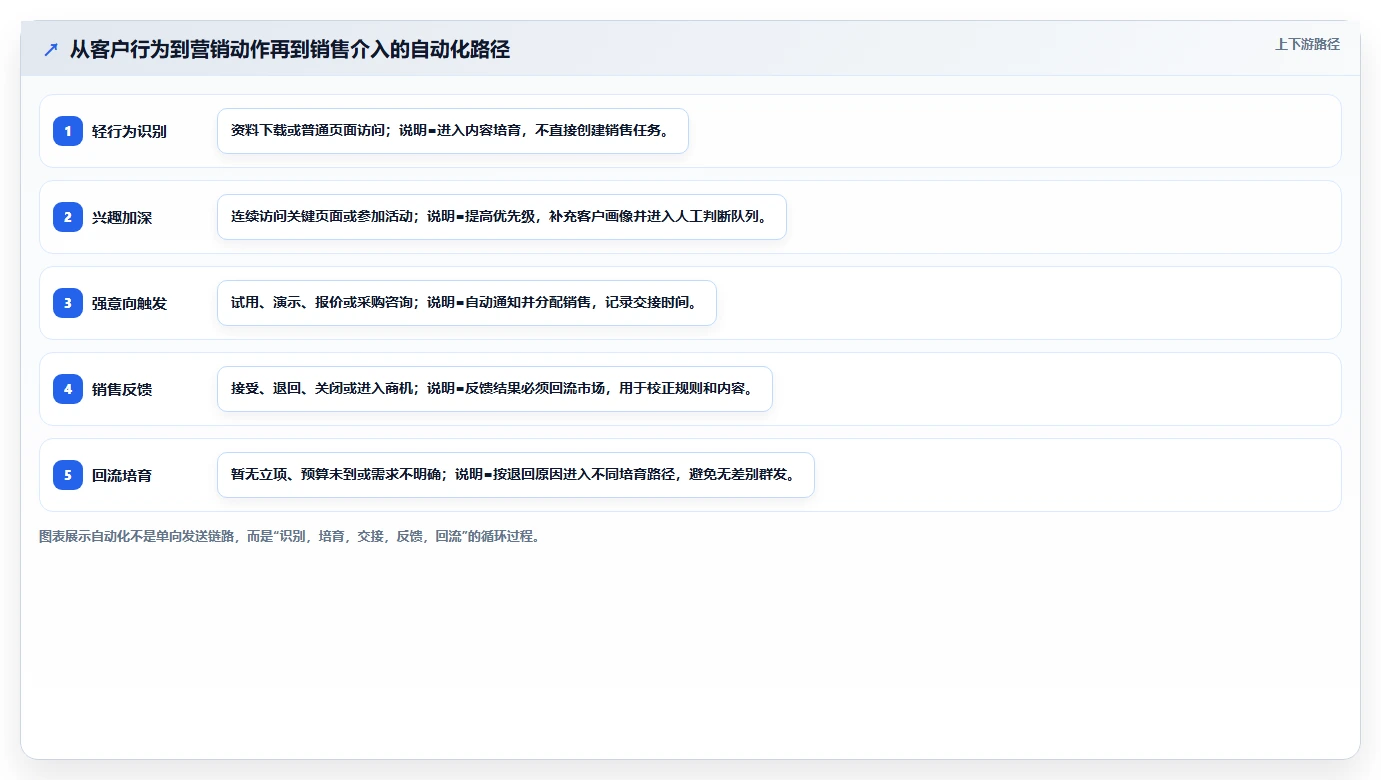This screenshot has height=780, width=1381.
Task: Click the 资料下载或普通页面访问 description box
Action: pyautogui.click(x=453, y=131)
